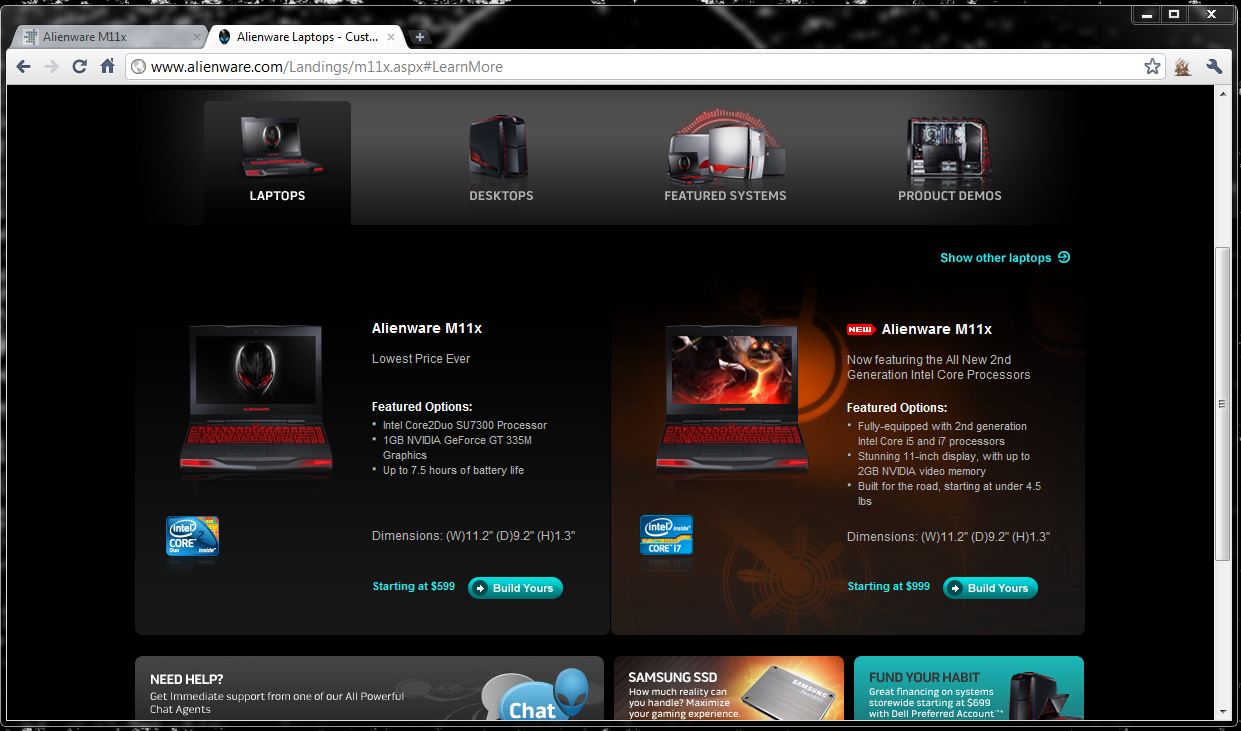The width and height of the screenshot is (1241, 731).
Task: Switch to the Alienware M11x browser tab
Action: [x=108, y=37]
